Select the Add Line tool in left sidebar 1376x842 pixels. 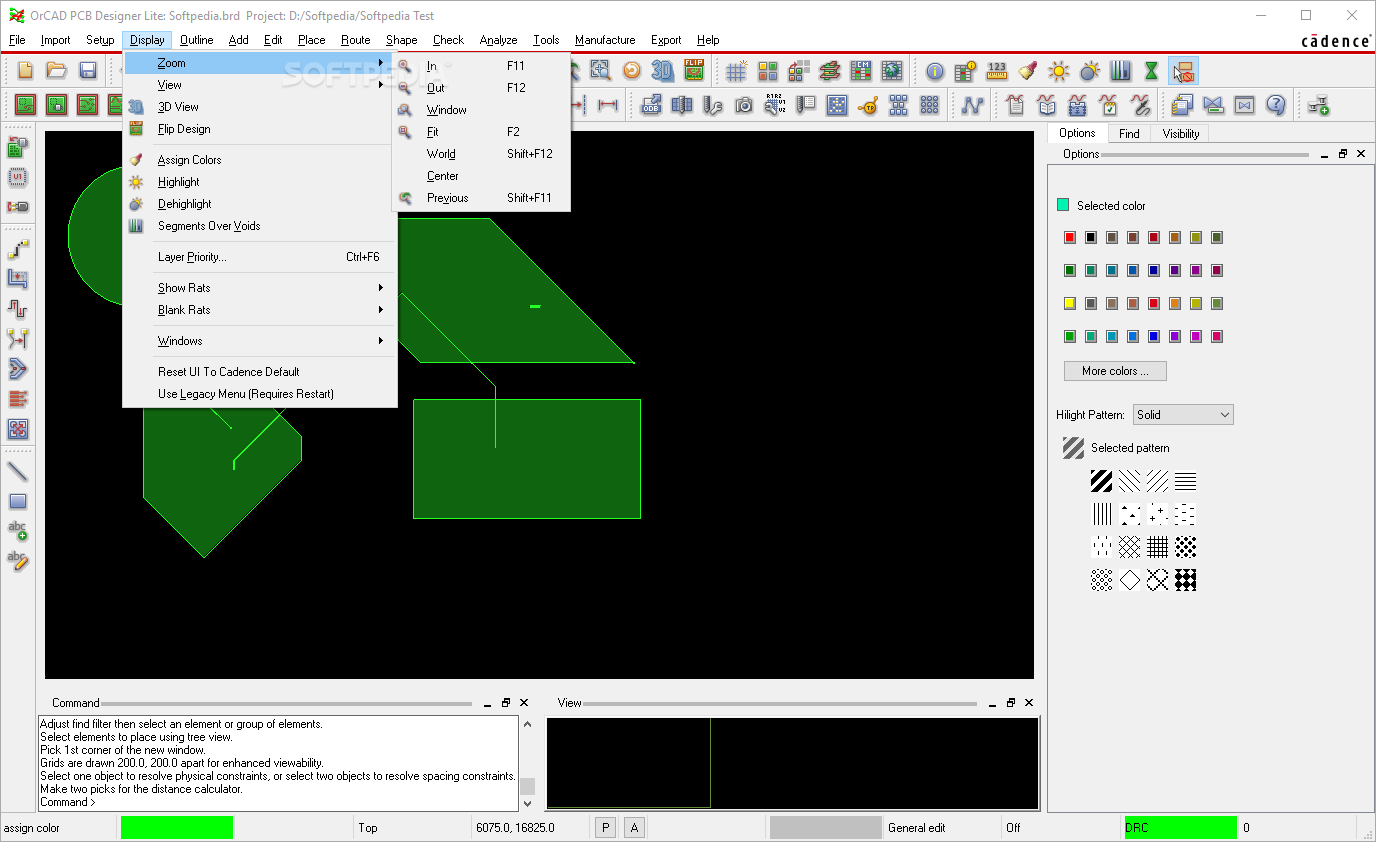pos(17,471)
